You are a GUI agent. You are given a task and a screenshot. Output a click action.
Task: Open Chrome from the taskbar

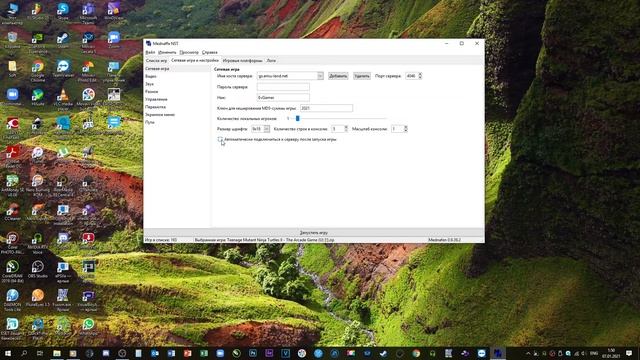(416, 353)
